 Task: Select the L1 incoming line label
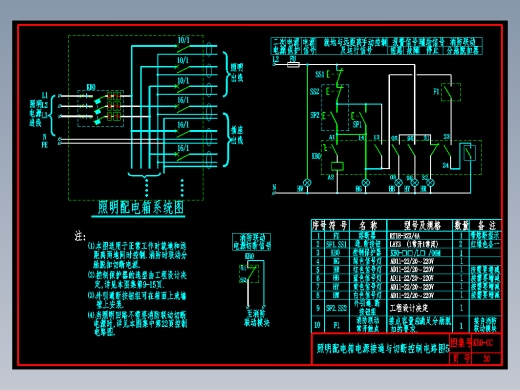coord(45,96)
